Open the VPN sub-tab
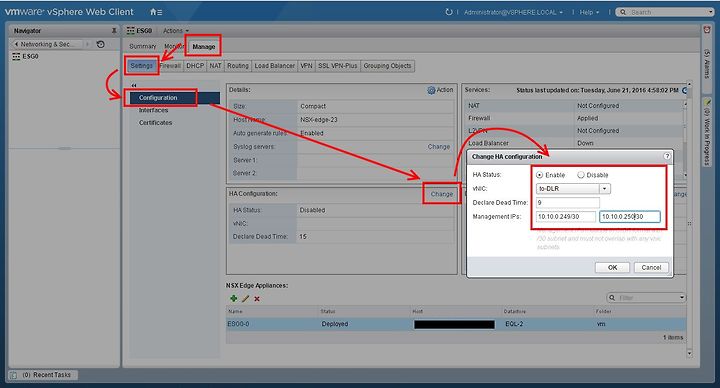This screenshot has width=720, height=388. (306, 66)
